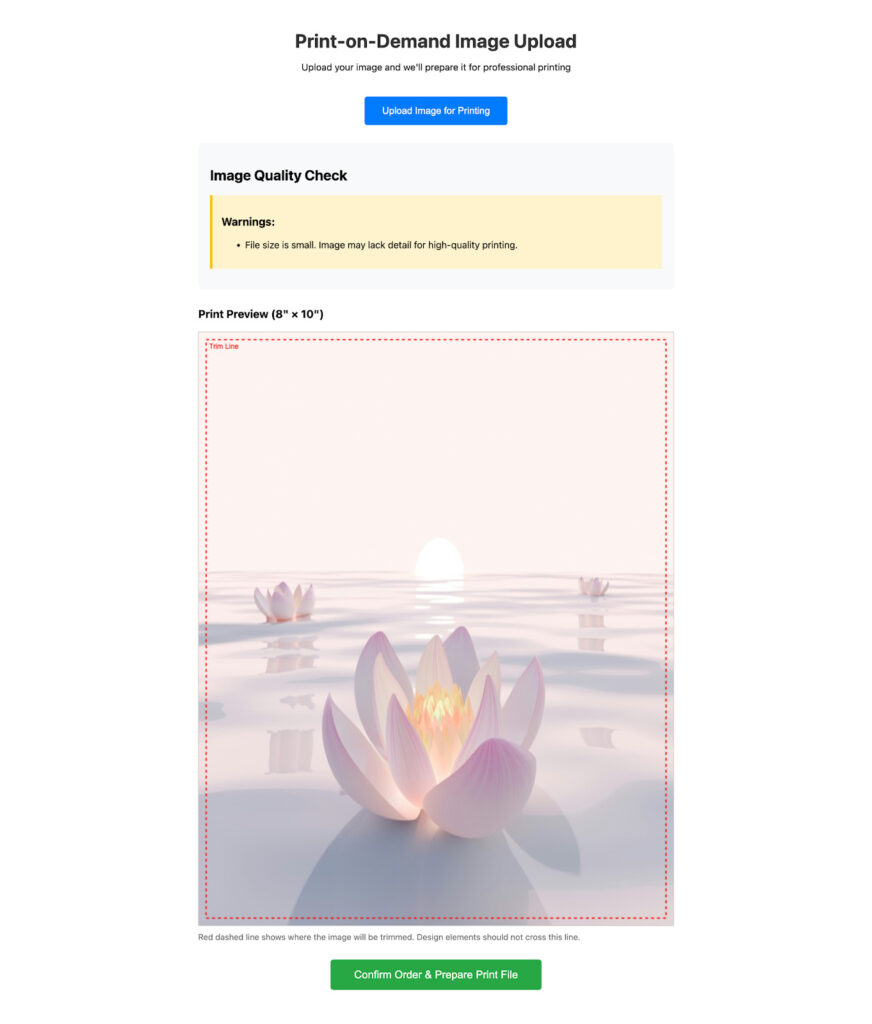The image size is (872, 1024).
Task: Click the sun reflection on the water
Action: tap(439, 604)
